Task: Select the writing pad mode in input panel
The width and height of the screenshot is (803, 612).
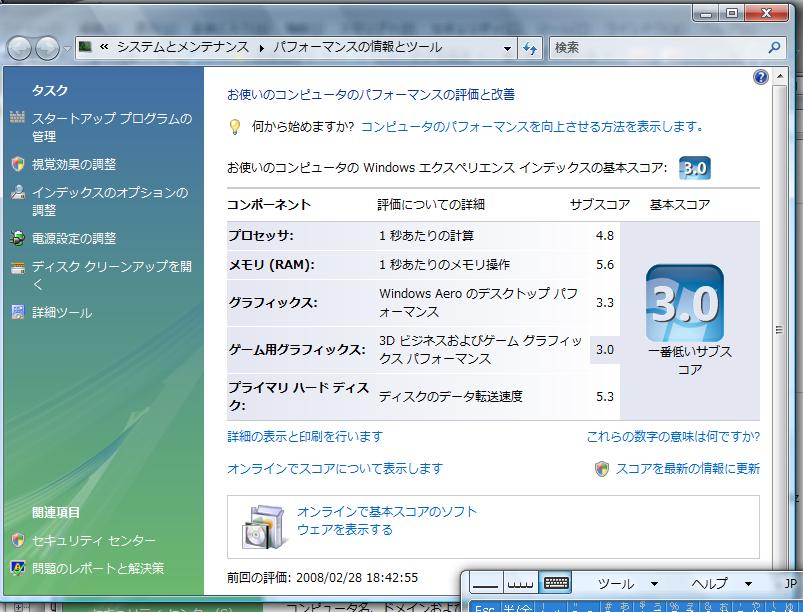Action: pyautogui.click(x=485, y=584)
